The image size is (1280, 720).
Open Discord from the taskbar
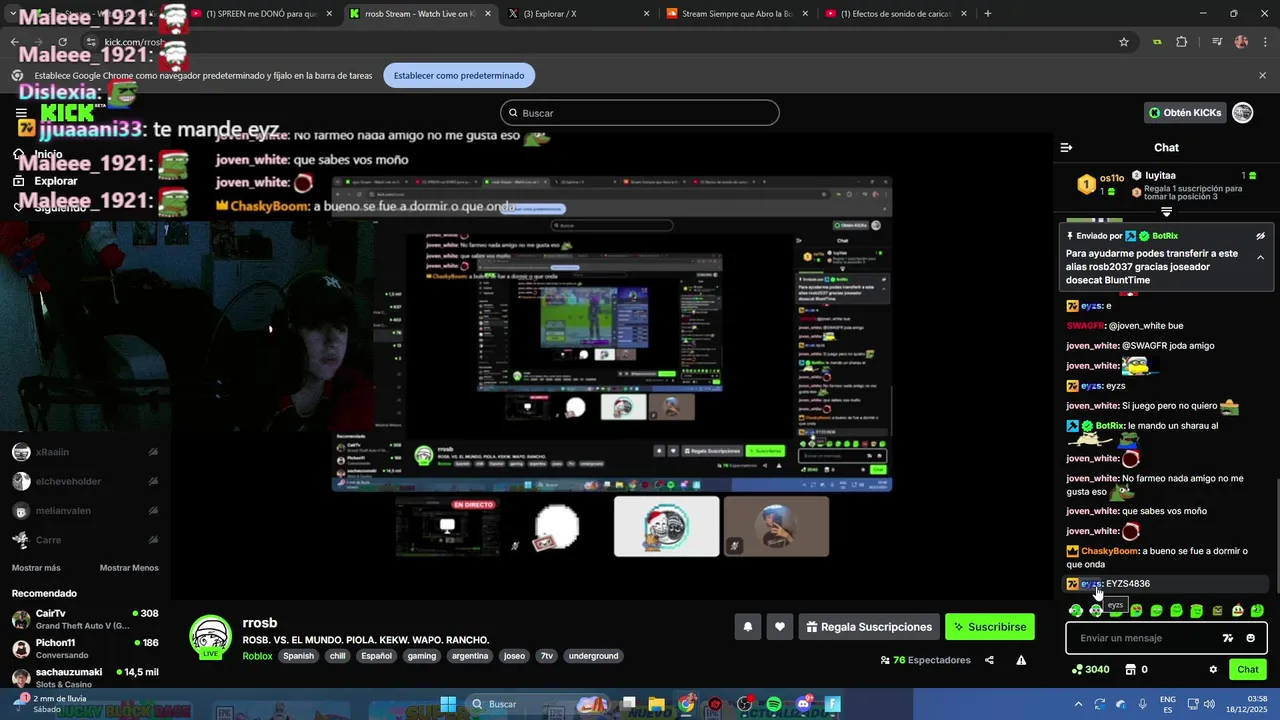(x=803, y=704)
